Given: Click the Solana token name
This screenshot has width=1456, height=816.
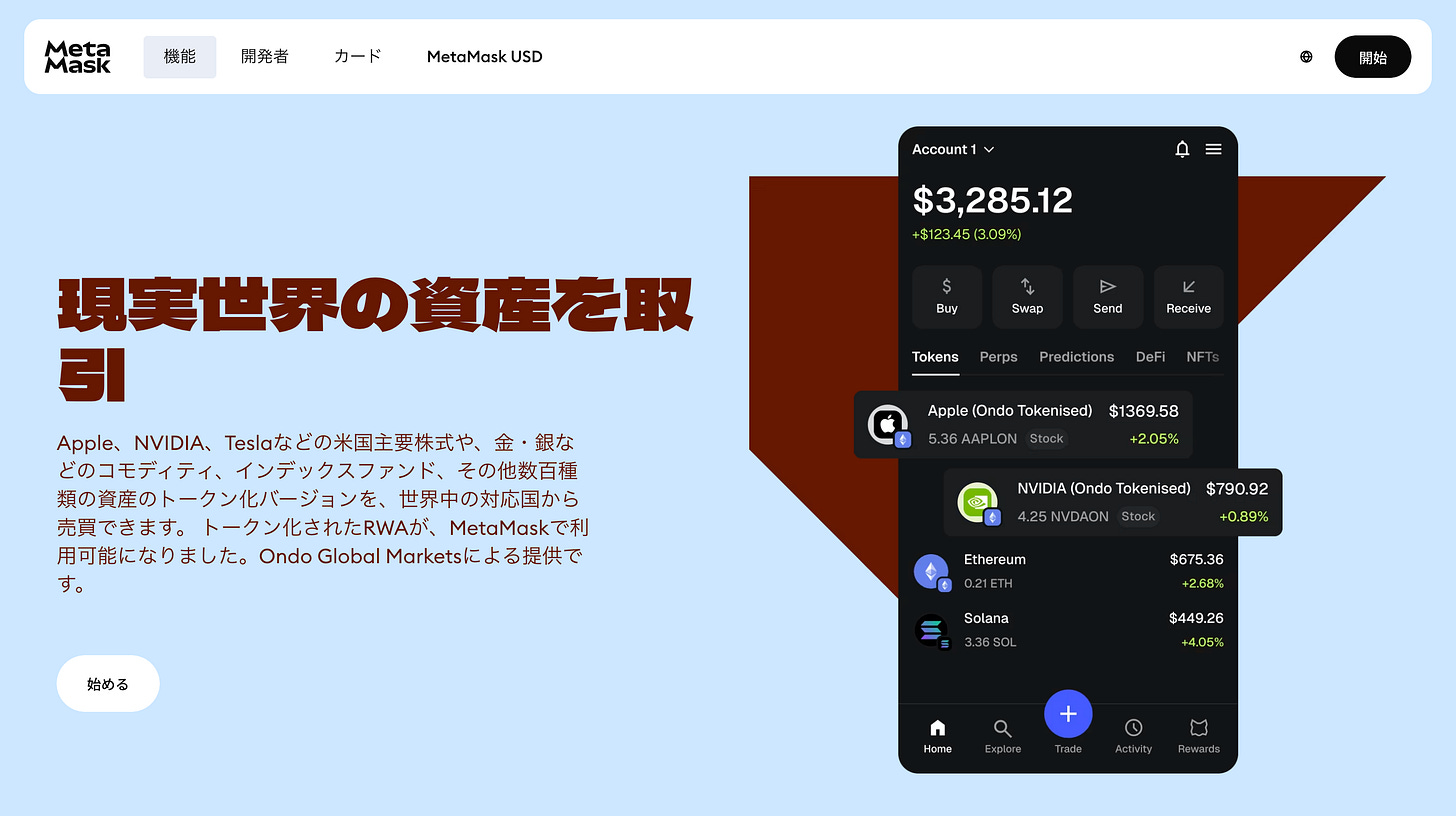Looking at the screenshot, I should point(986,618).
